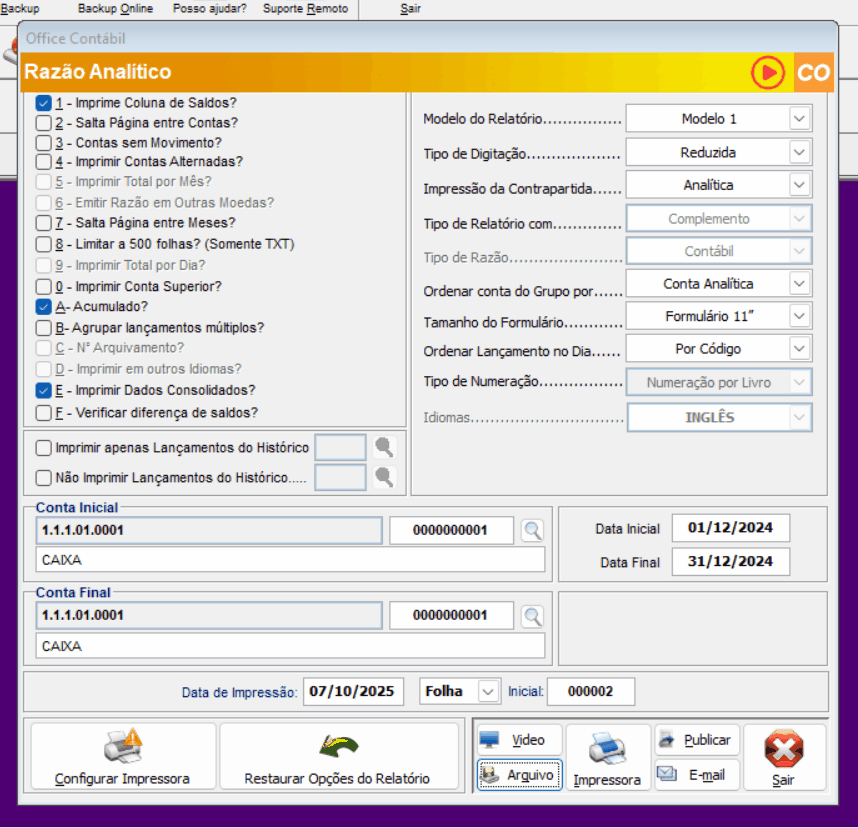Screen dimensions: 858x828
Task: Send report by E-mail
Action: [697, 774]
